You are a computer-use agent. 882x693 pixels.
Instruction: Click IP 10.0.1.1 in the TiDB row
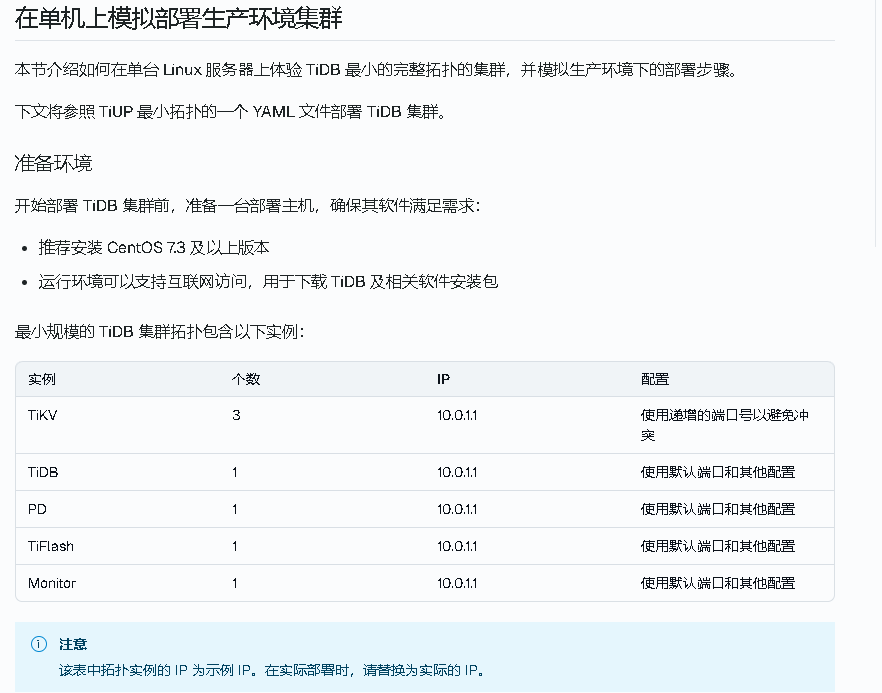click(457, 472)
